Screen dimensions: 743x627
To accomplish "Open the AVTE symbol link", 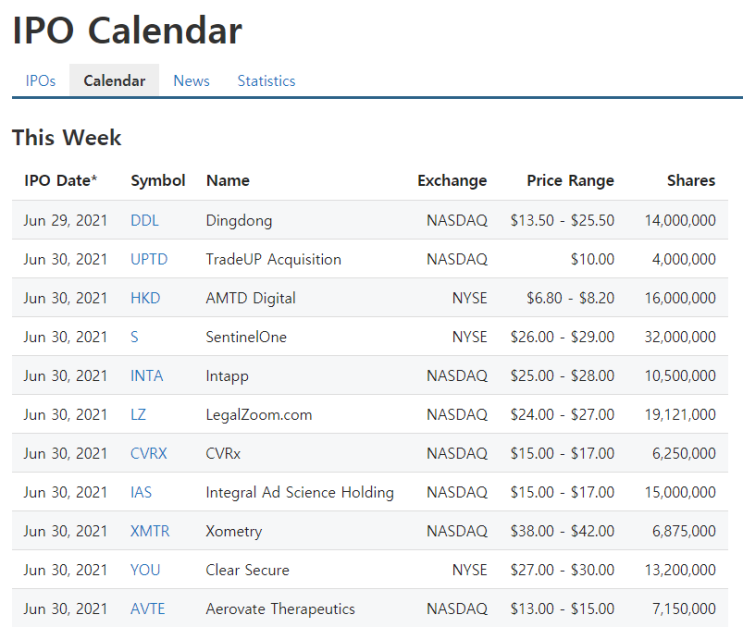I will tap(147, 609).
